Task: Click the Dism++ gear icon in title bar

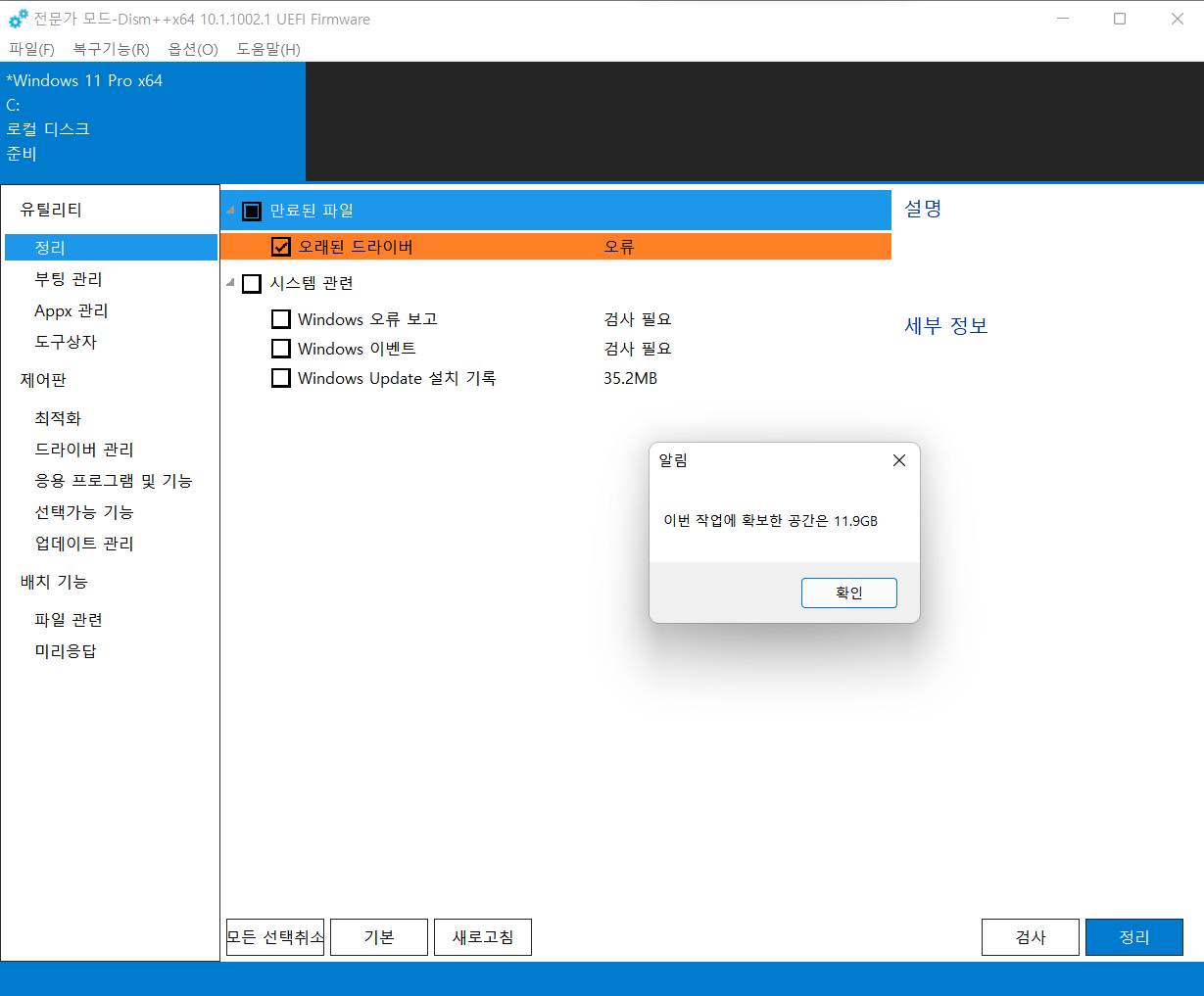Action: tap(18, 19)
